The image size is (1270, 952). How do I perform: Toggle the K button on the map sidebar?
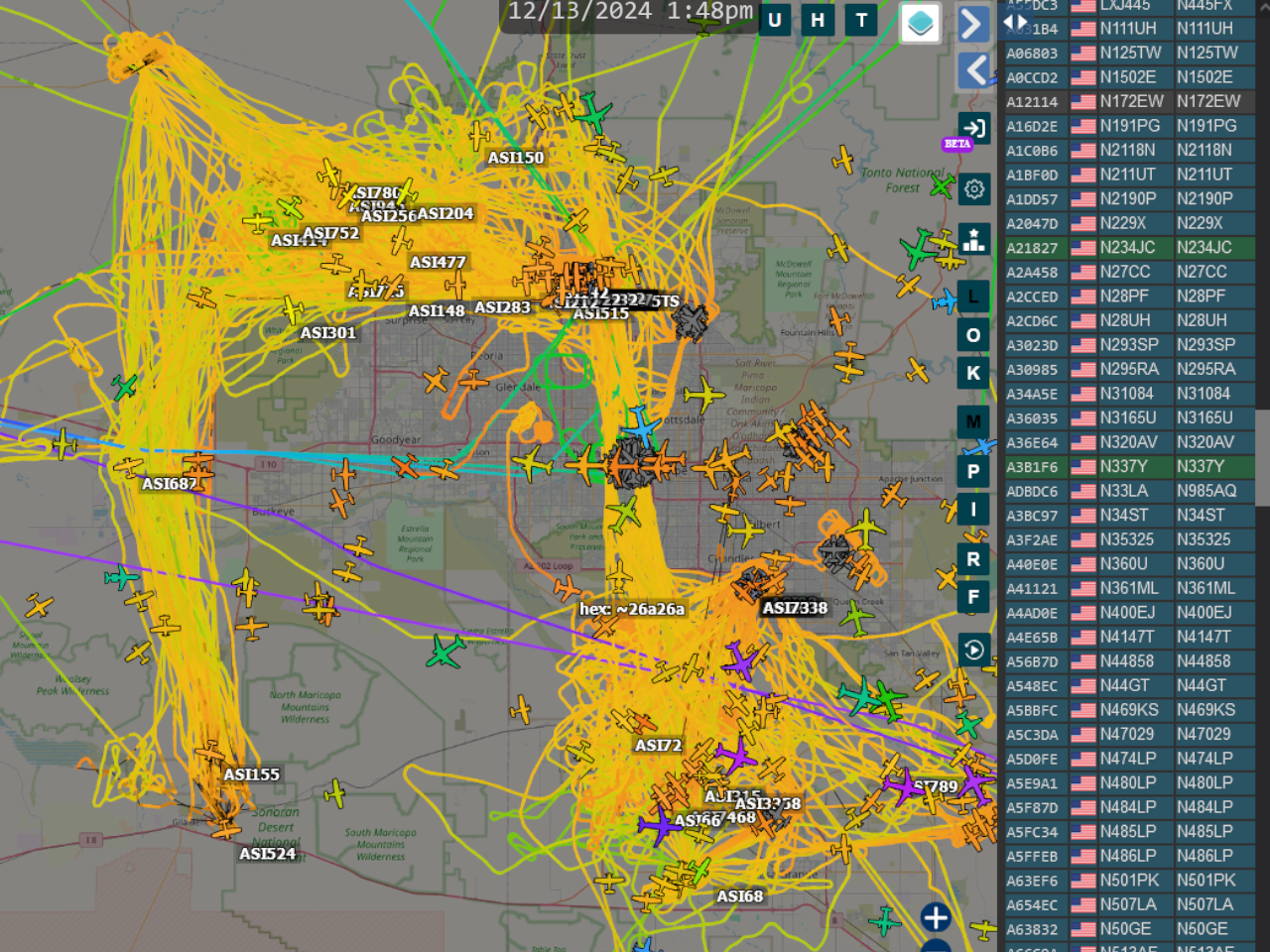pos(973,373)
